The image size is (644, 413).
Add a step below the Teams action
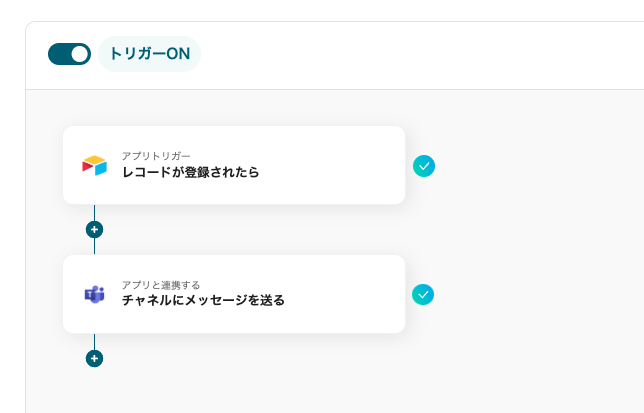tap(94, 358)
